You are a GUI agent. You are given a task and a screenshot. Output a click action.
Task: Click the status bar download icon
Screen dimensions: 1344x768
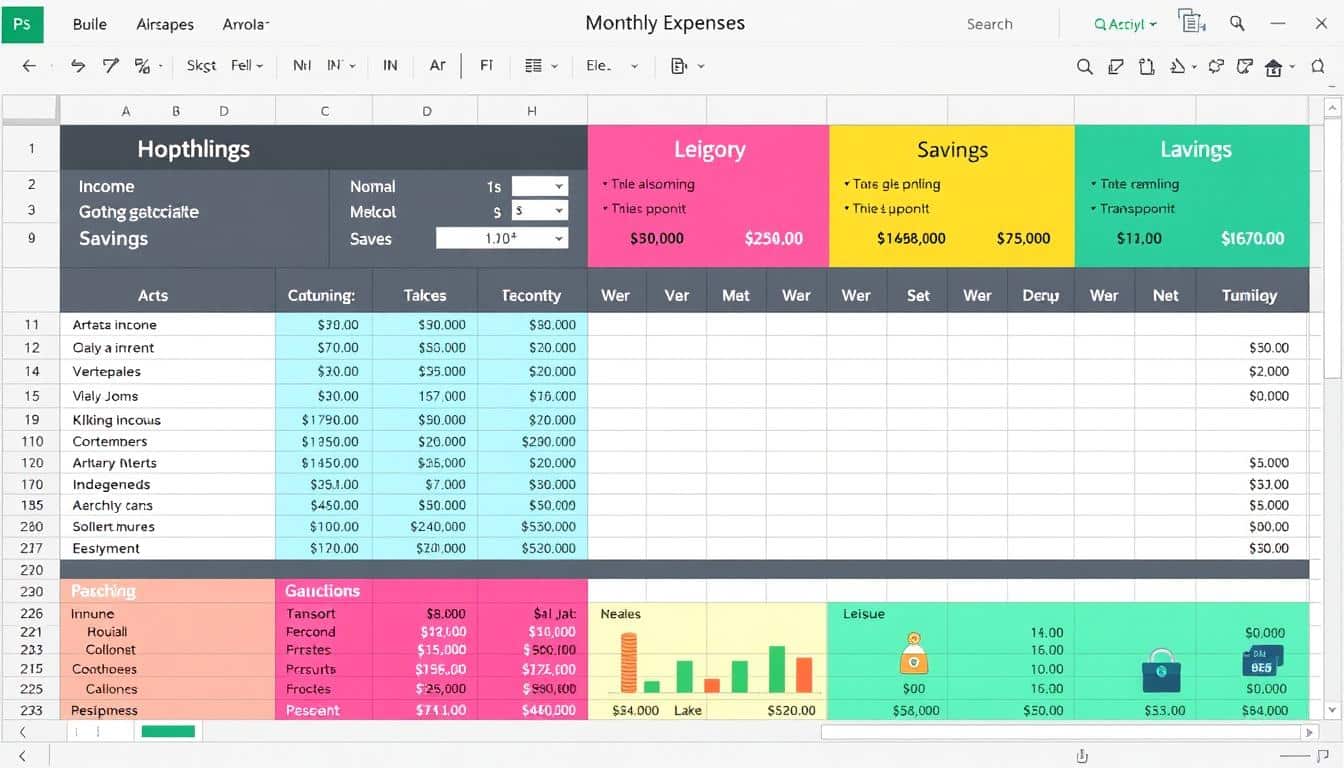(x=1082, y=758)
